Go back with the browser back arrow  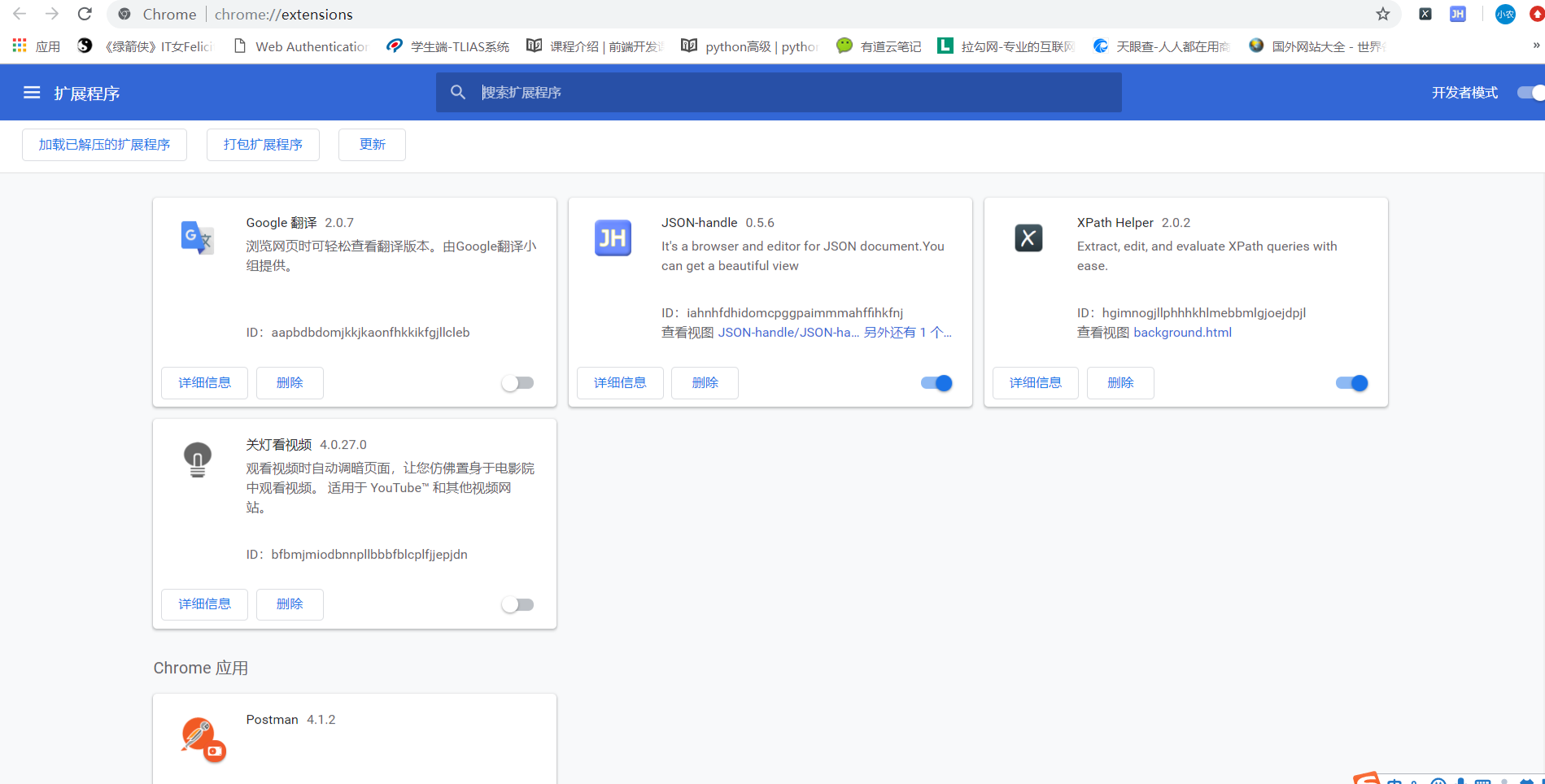pos(20,14)
